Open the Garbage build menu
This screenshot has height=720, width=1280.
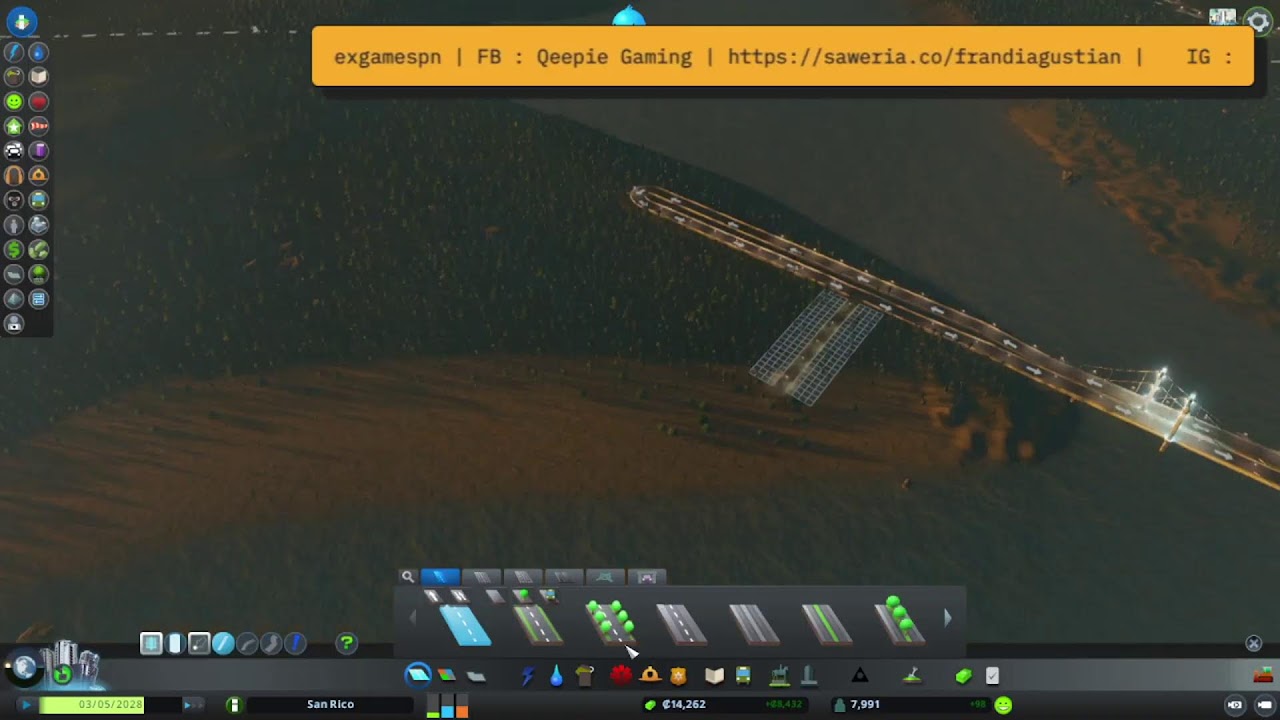[585, 676]
